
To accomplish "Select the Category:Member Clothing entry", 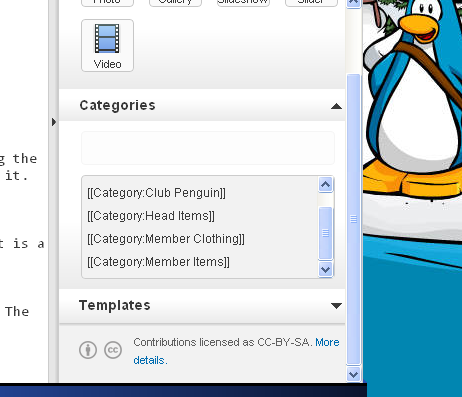I will [166, 239].
